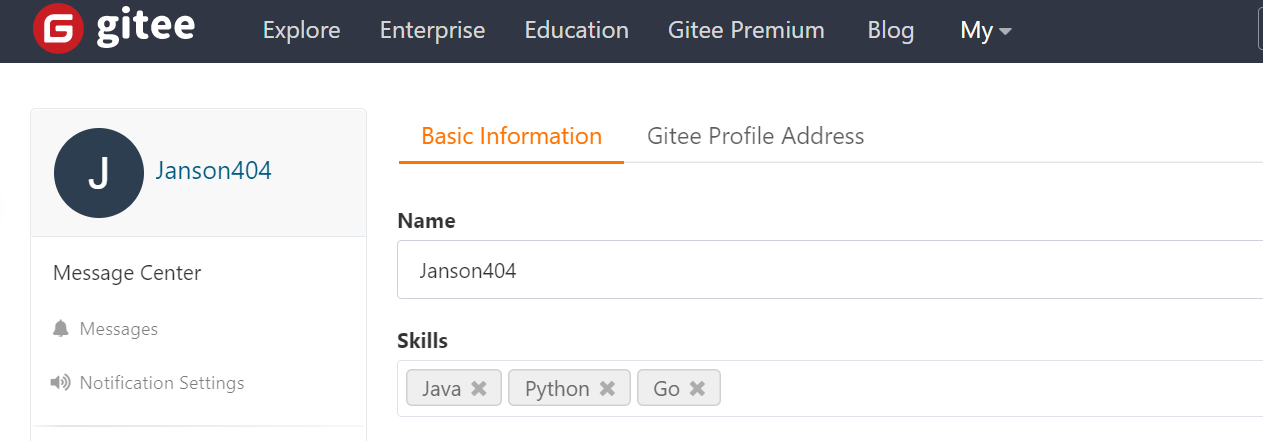Open the Education section
1263x441 pixels.
[576, 31]
